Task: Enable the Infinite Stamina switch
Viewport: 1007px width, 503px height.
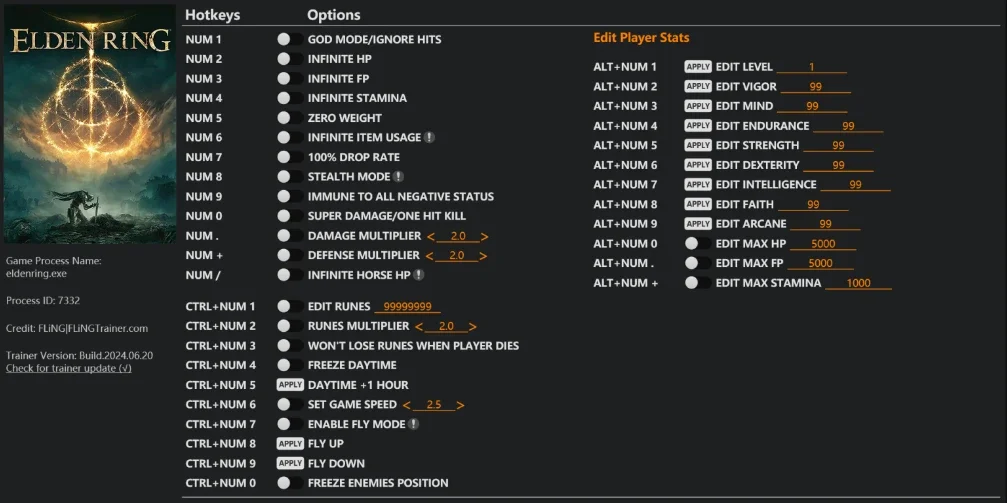Action: tap(290, 98)
